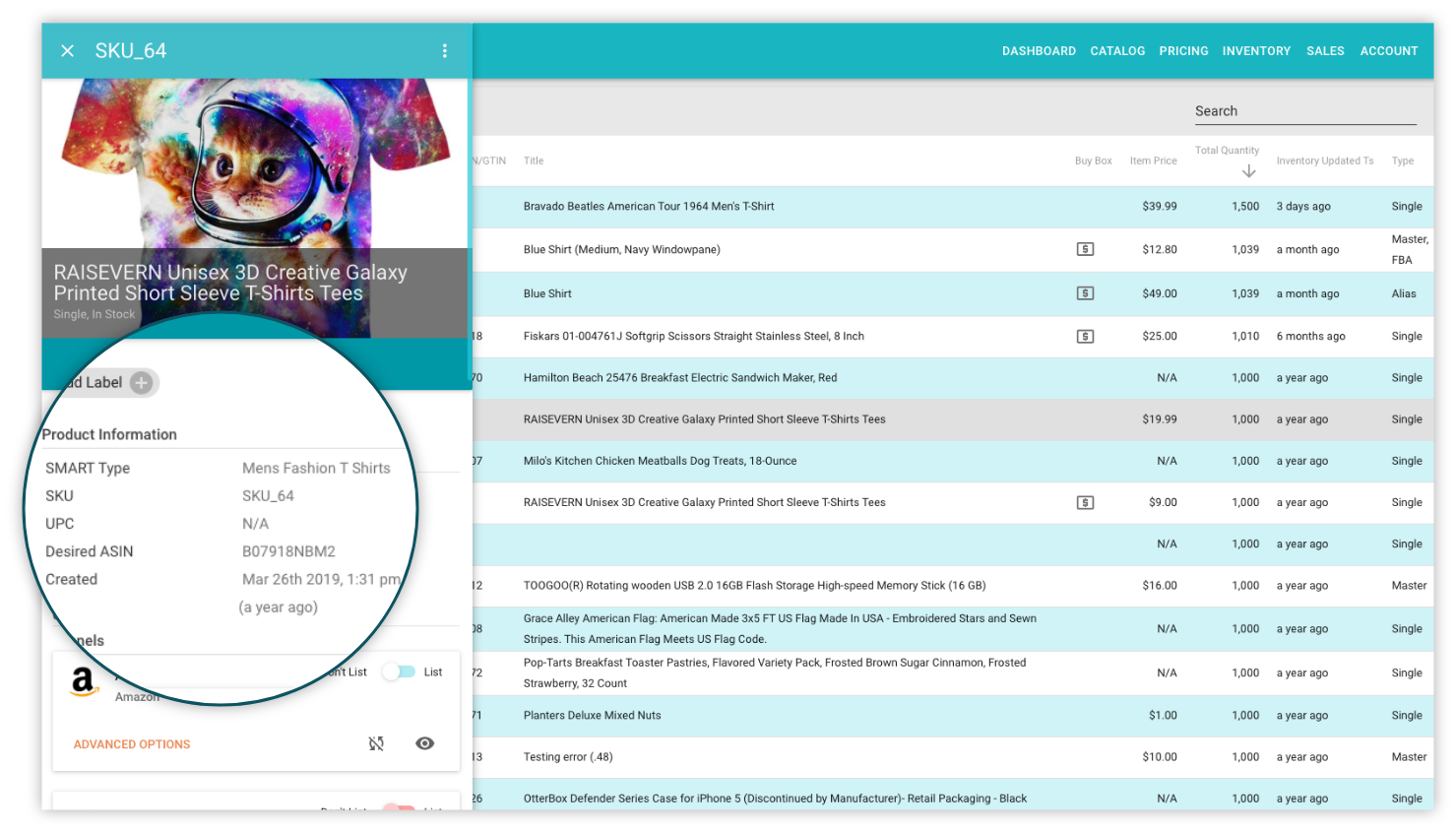
Task: Select the Bravado Beatles American Tour T-Shirt row
Action: (952, 207)
